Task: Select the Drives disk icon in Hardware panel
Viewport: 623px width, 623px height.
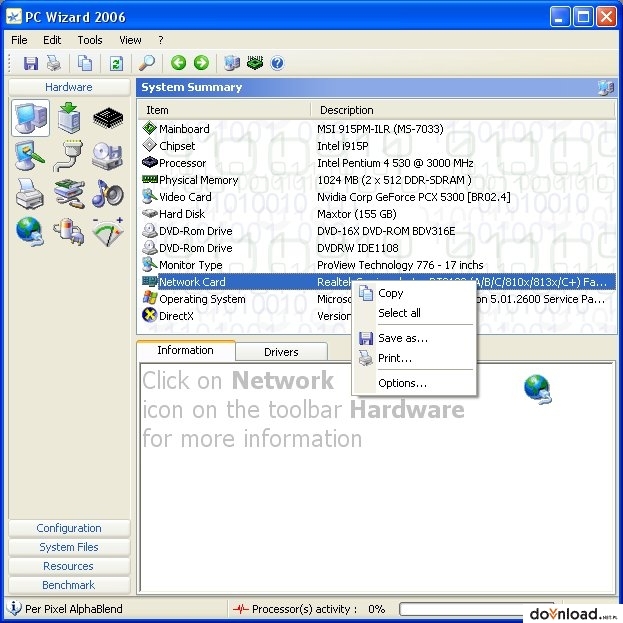Action: (107, 156)
